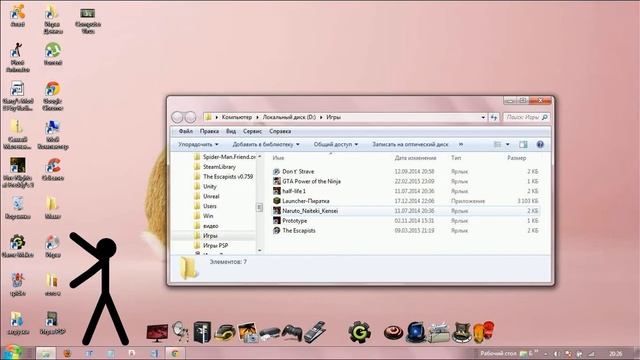Refresh the folder via address bar refresh icon
Screen dimensions: 640x360
point(494,117)
